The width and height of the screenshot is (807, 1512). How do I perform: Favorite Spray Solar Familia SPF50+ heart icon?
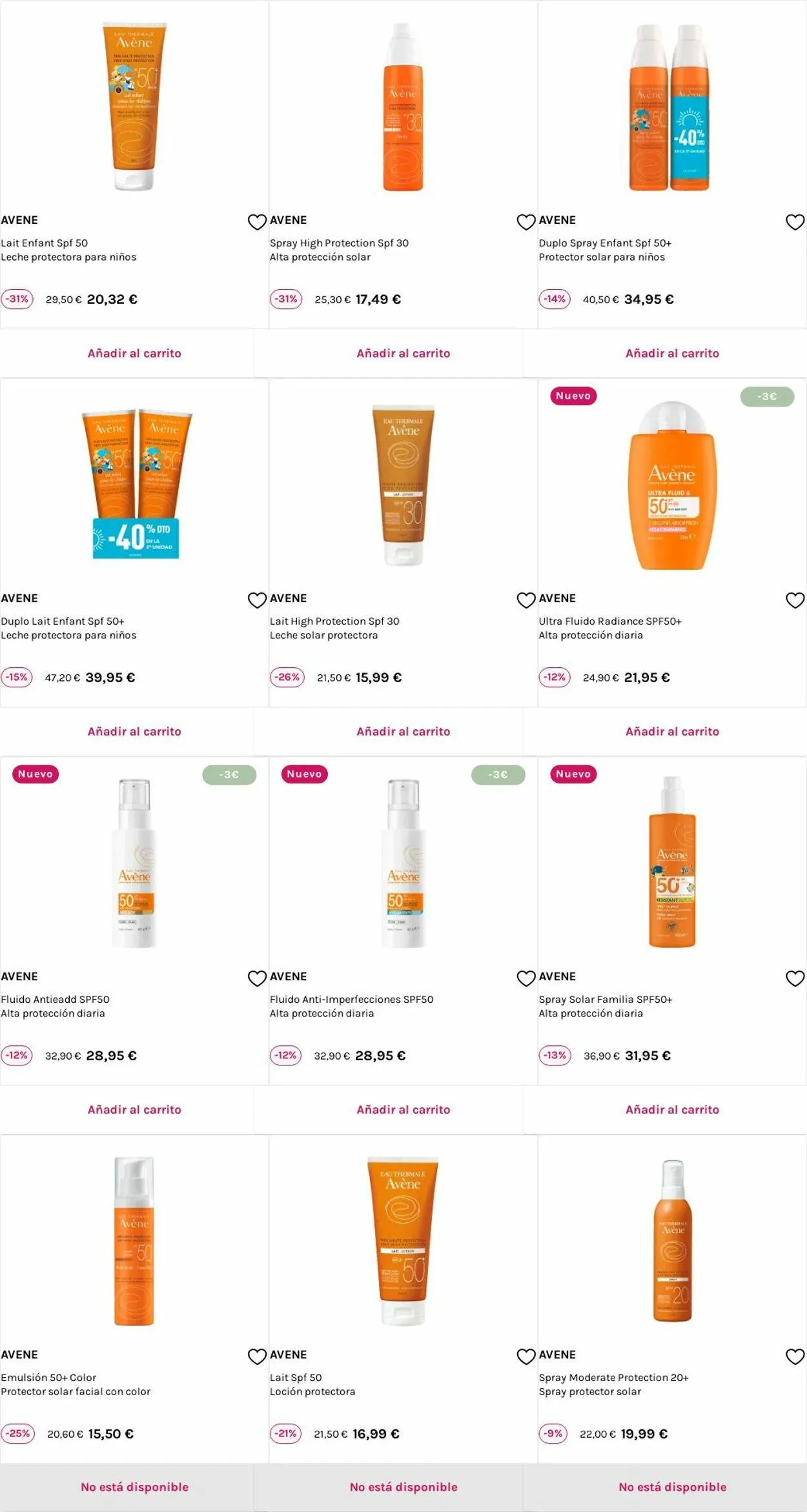[795, 978]
